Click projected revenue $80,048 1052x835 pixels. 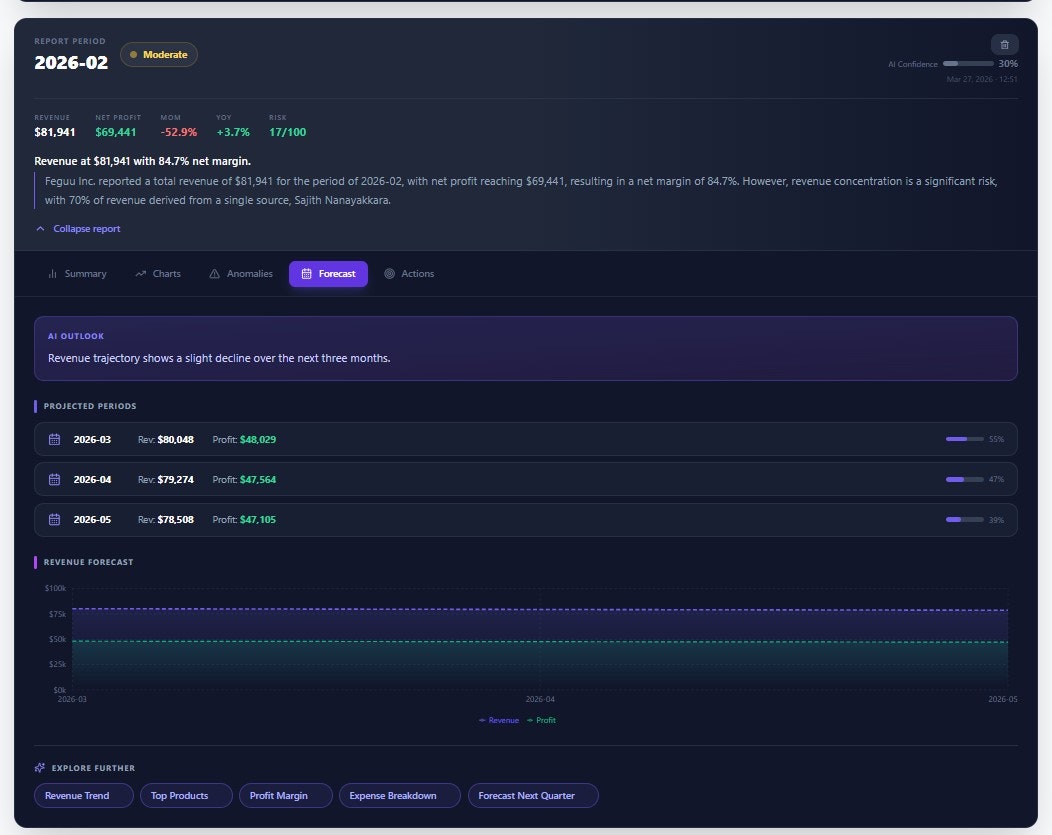click(176, 439)
